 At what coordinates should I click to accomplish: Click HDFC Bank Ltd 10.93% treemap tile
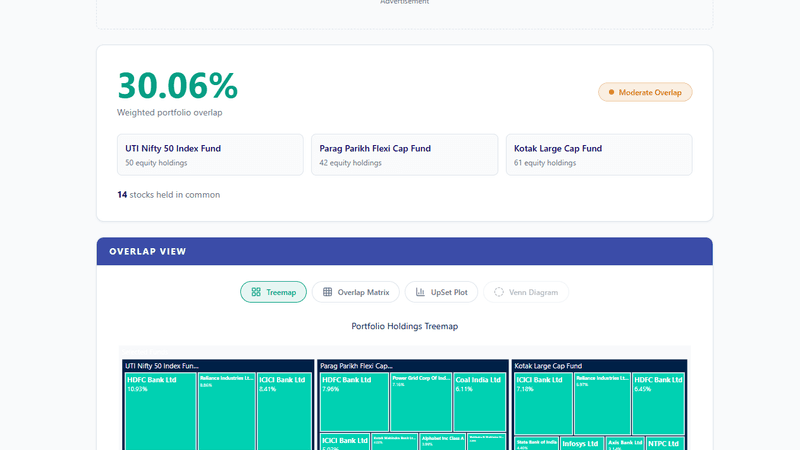161,411
